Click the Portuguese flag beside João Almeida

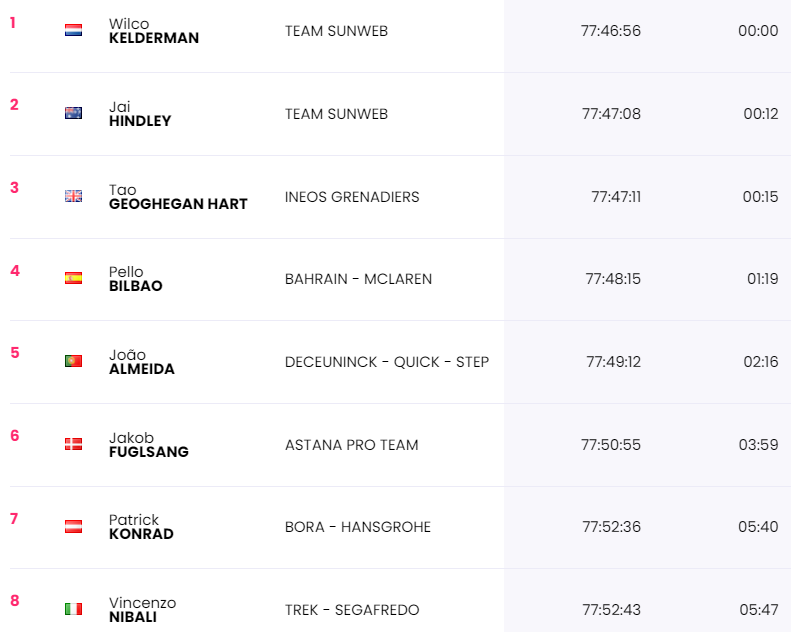click(x=73, y=361)
